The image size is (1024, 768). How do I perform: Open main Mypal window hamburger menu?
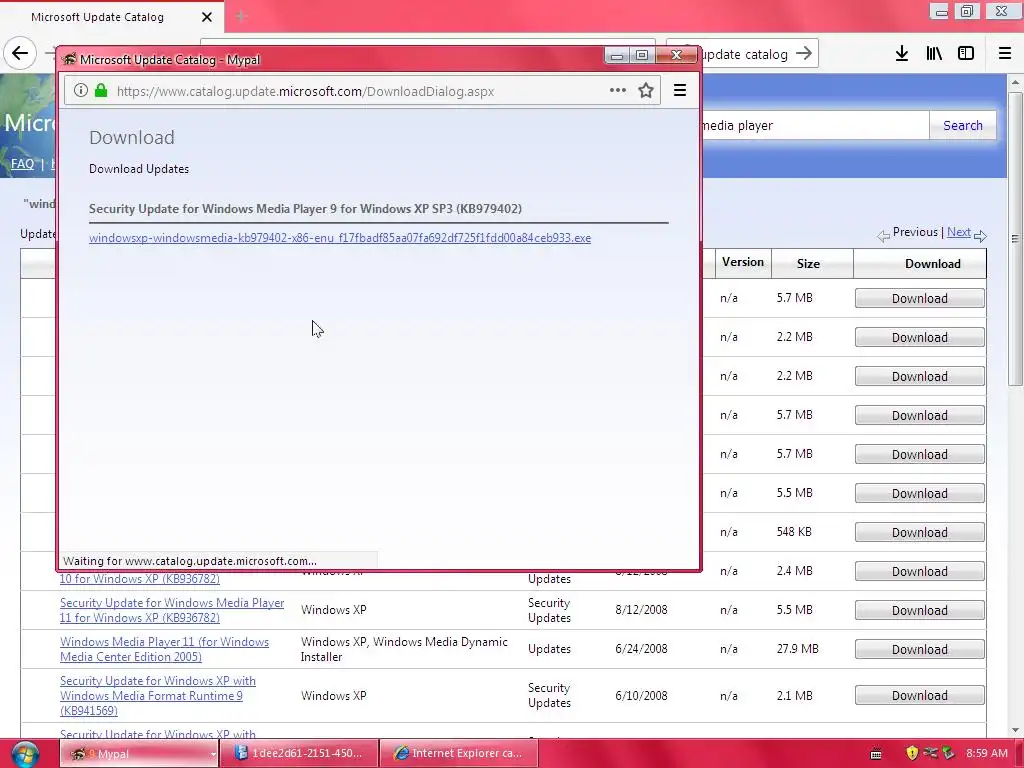coord(1005,54)
